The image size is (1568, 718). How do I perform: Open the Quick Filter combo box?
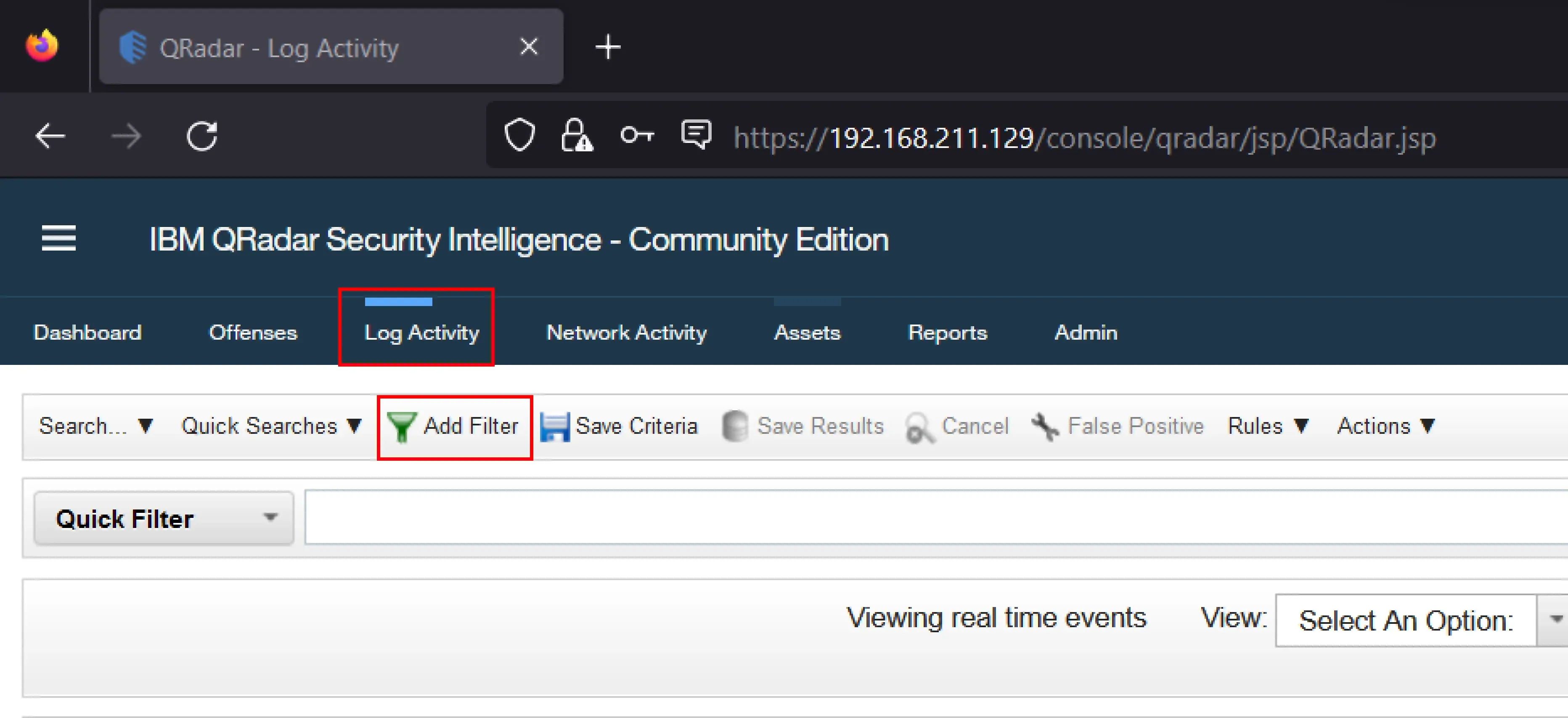(x=164, y=518)
